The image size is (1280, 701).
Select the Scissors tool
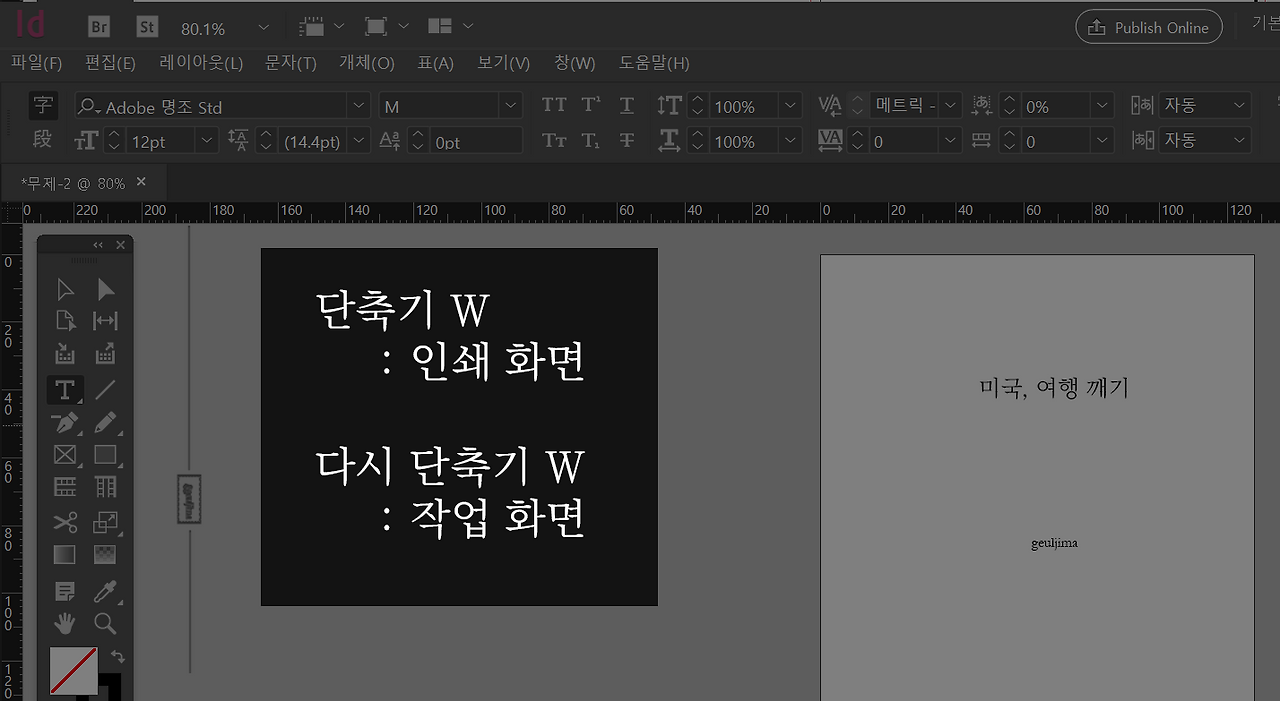pyautogui.click(x=65, y=522)
